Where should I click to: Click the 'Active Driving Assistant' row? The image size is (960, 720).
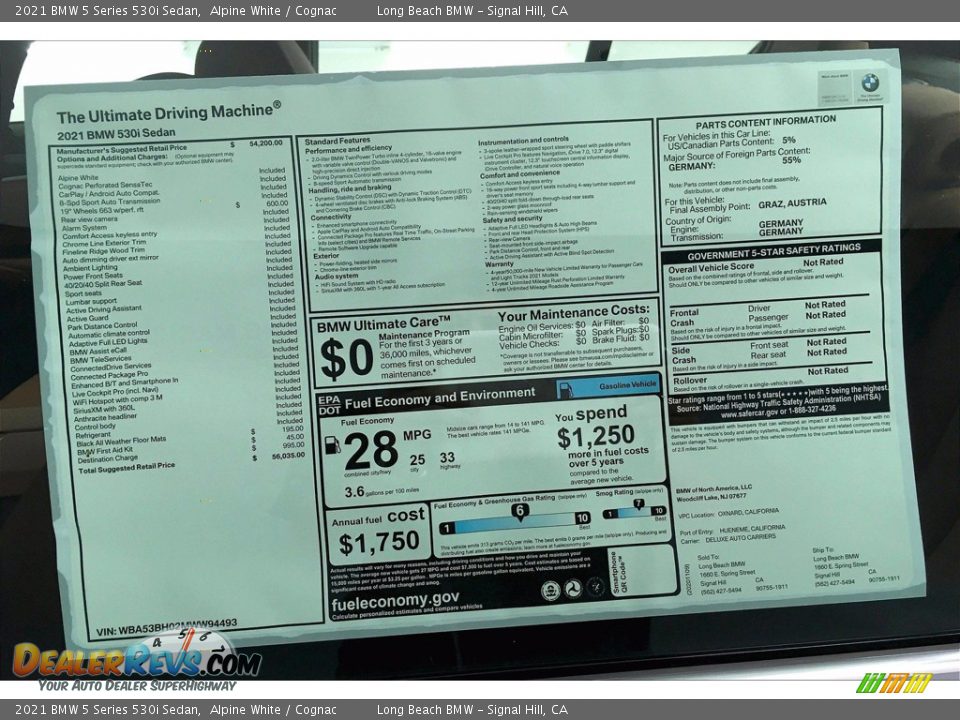coord(104,310)
